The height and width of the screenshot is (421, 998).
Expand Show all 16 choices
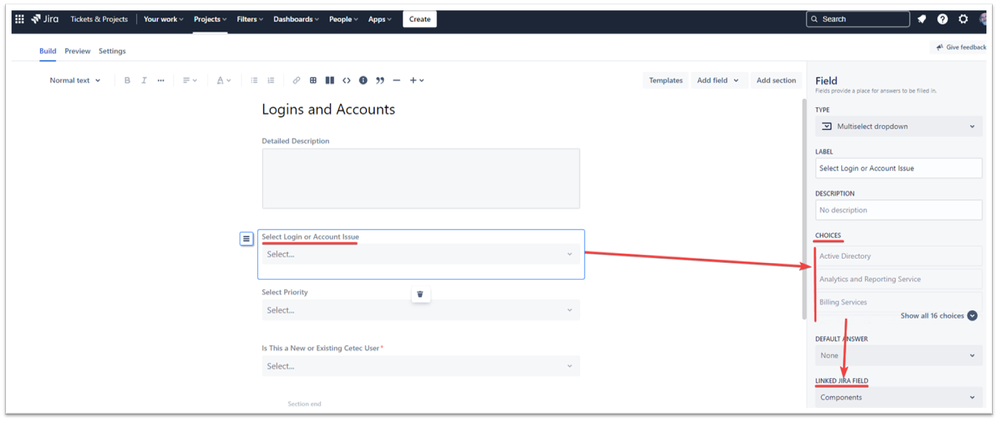point(939,315)
